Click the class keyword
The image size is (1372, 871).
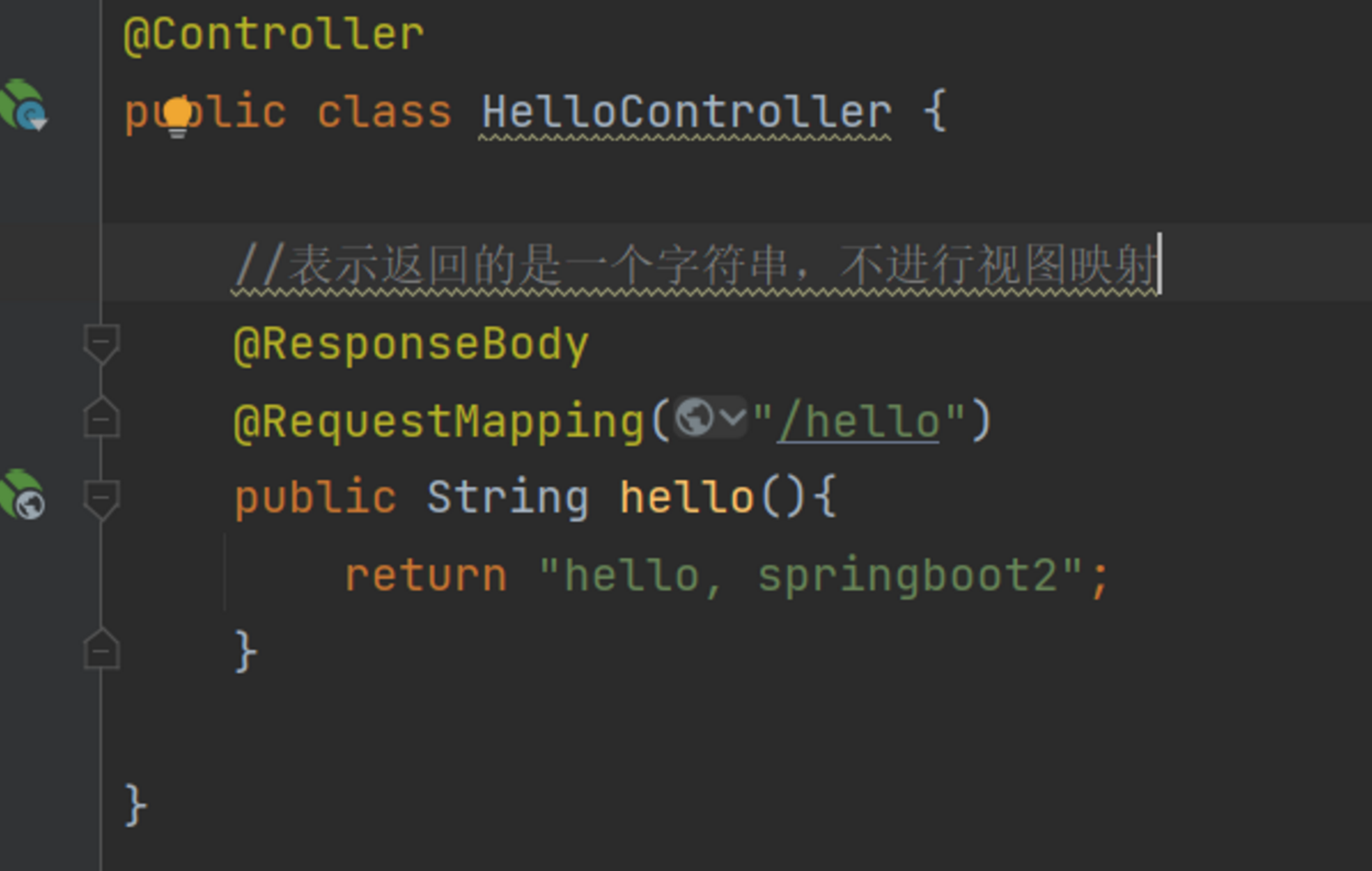[x=384, y=113]
